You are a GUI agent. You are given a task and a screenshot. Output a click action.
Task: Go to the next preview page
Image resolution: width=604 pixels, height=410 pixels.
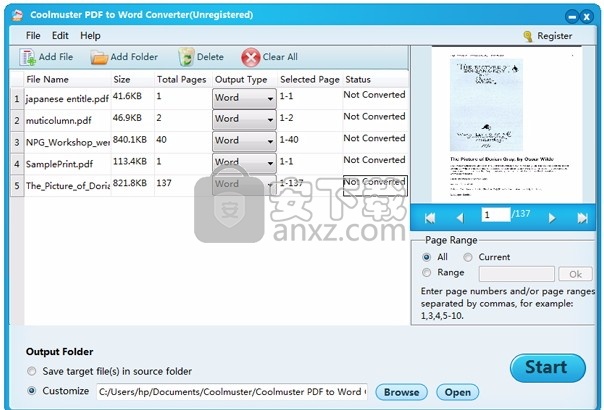[552, 218]
